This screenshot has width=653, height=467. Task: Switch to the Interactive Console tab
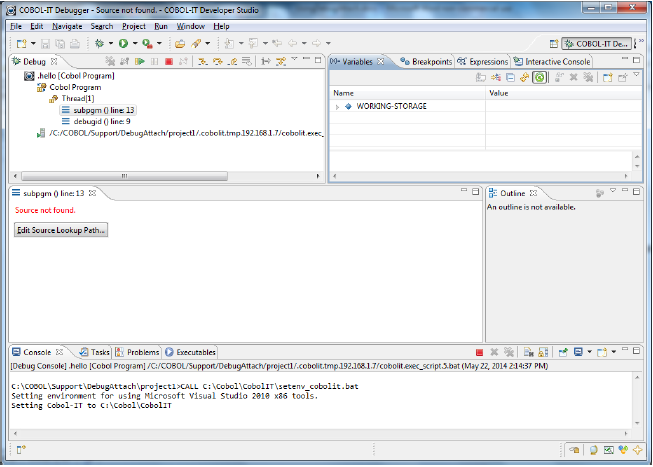(552, 62)
